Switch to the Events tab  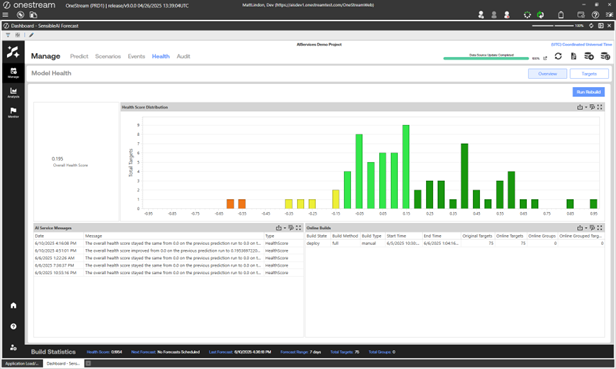point(136,56)
